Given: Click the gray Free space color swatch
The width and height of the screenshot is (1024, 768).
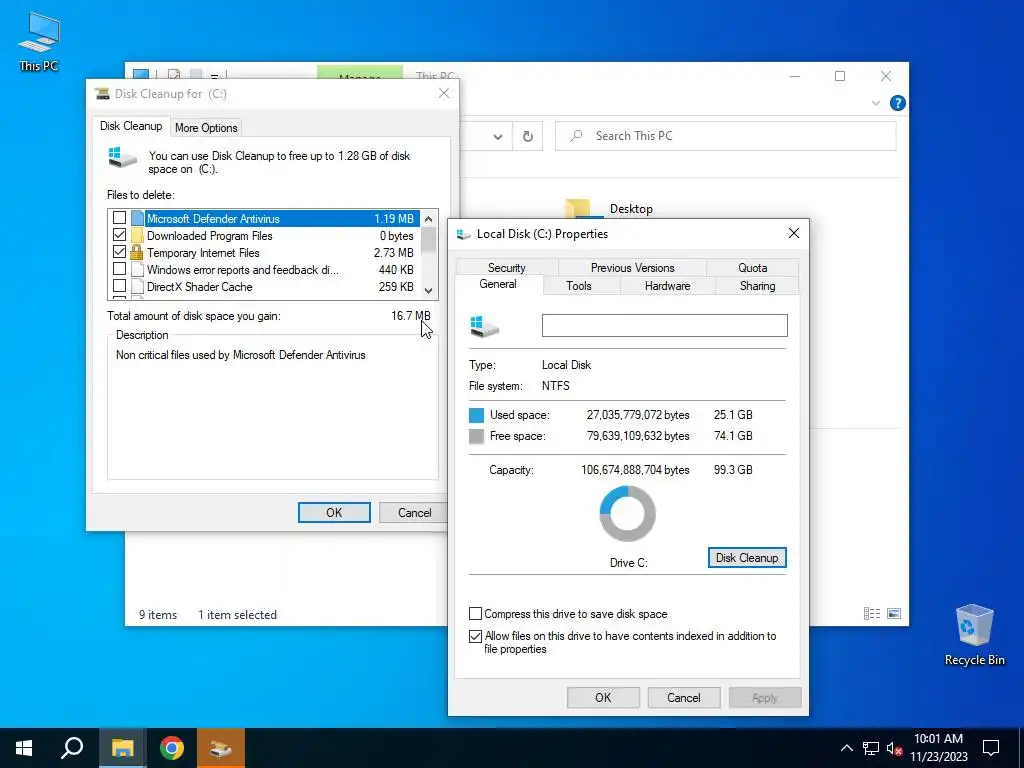Looking at the screenshot, I should pyautogui.click(x=477, y=436).
